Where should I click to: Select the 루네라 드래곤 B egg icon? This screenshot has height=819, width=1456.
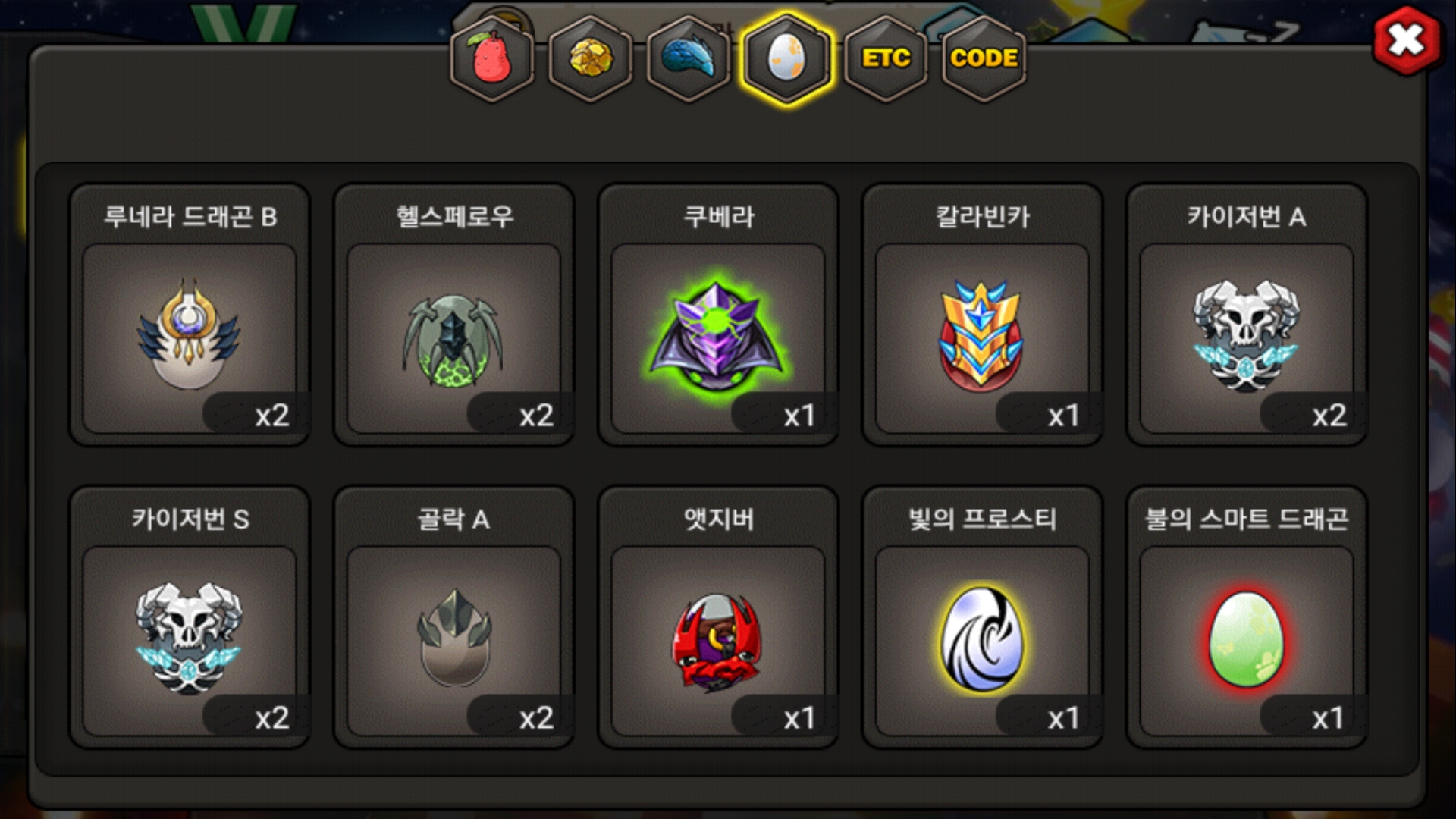(189, 334)
